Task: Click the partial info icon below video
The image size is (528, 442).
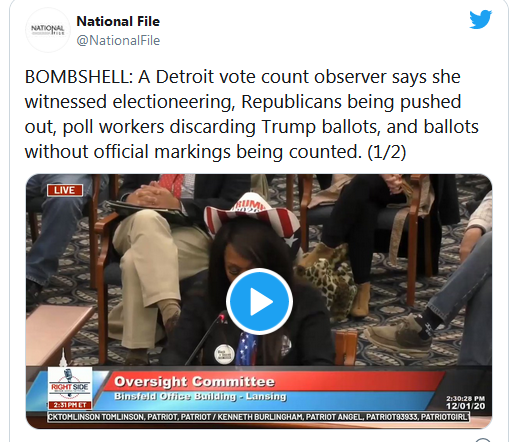Action: pos(483,440)
